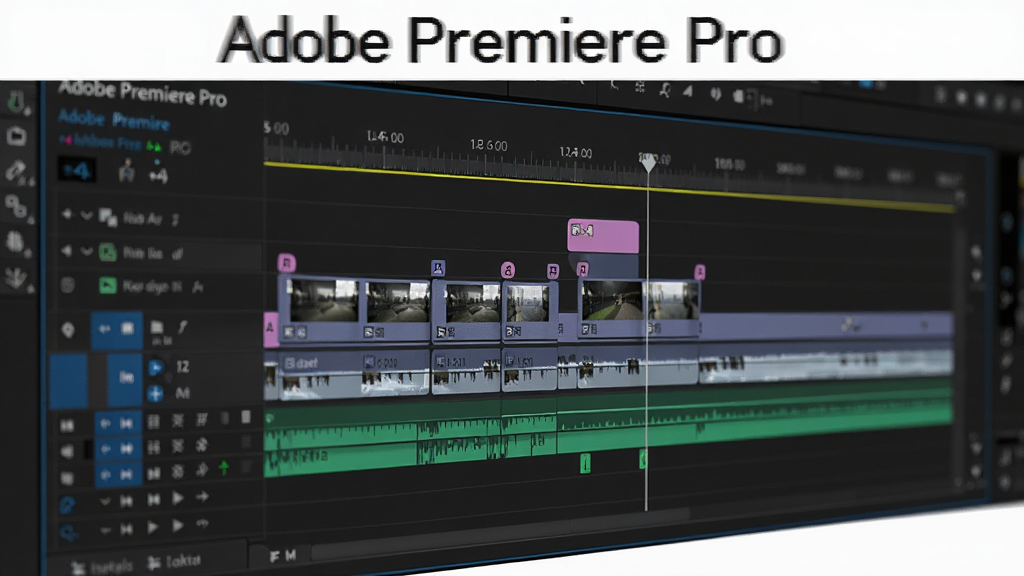Image resolution: width=1024 pixels, height=576 pixels.
Task: Click the magnifier icon in top toolbar
Action: (x=664, y=90)
